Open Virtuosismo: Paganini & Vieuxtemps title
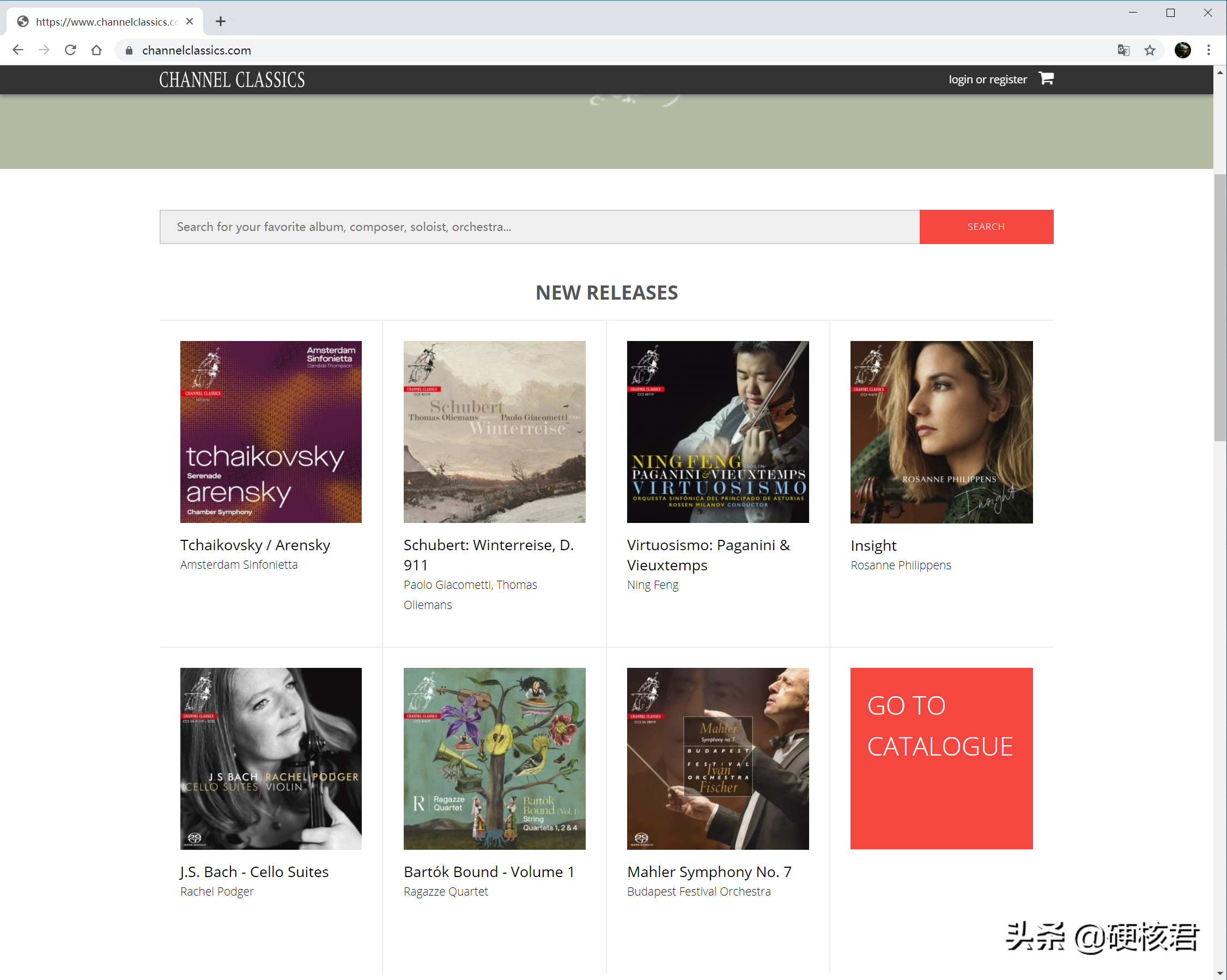 coord(708,555)
